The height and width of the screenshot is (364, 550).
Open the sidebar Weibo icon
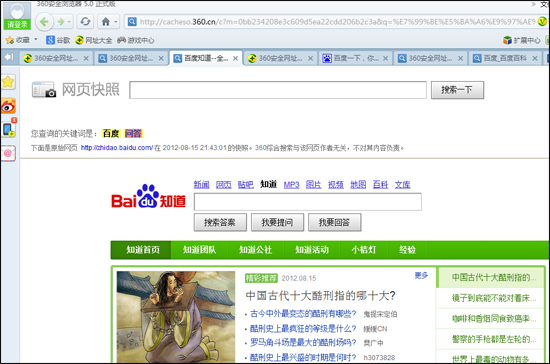(x=8, y=106)
